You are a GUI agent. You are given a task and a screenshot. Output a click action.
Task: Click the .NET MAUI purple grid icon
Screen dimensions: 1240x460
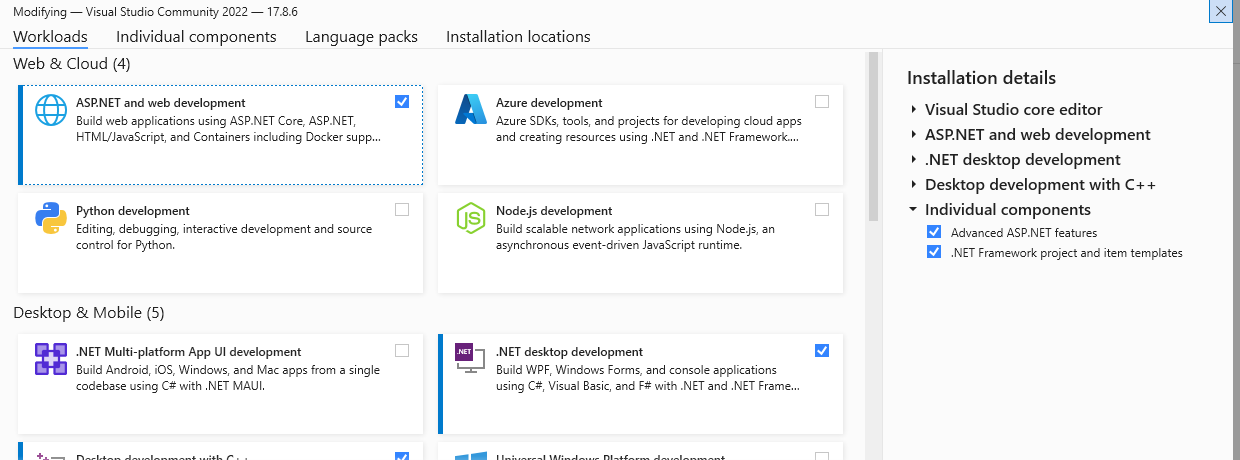[50, 359]
